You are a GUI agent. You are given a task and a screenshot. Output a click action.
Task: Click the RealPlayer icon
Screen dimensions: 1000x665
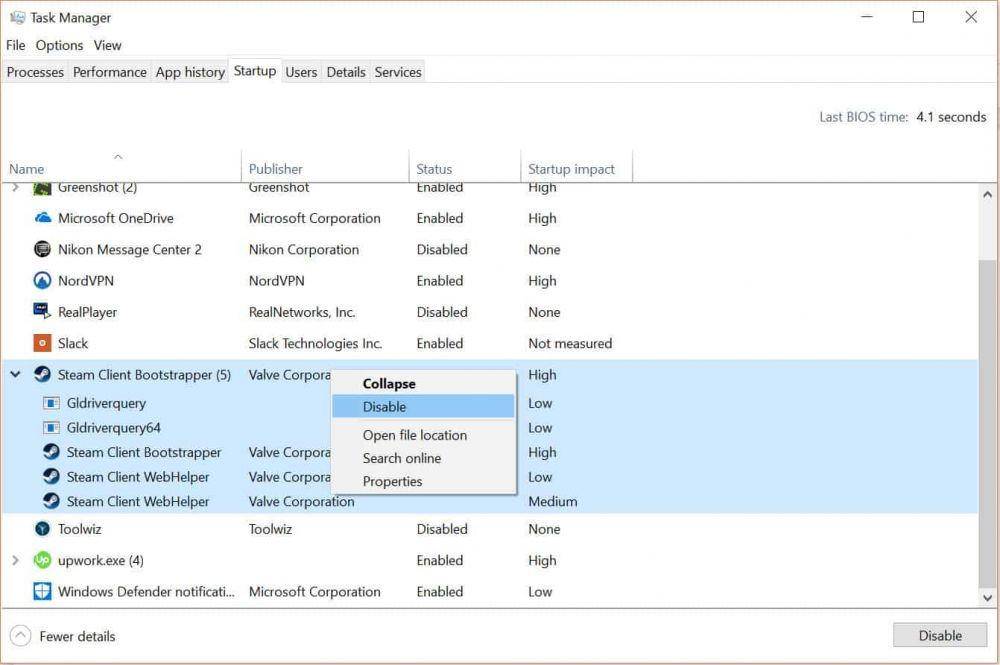pyautogui.click(x=42, y=312)
